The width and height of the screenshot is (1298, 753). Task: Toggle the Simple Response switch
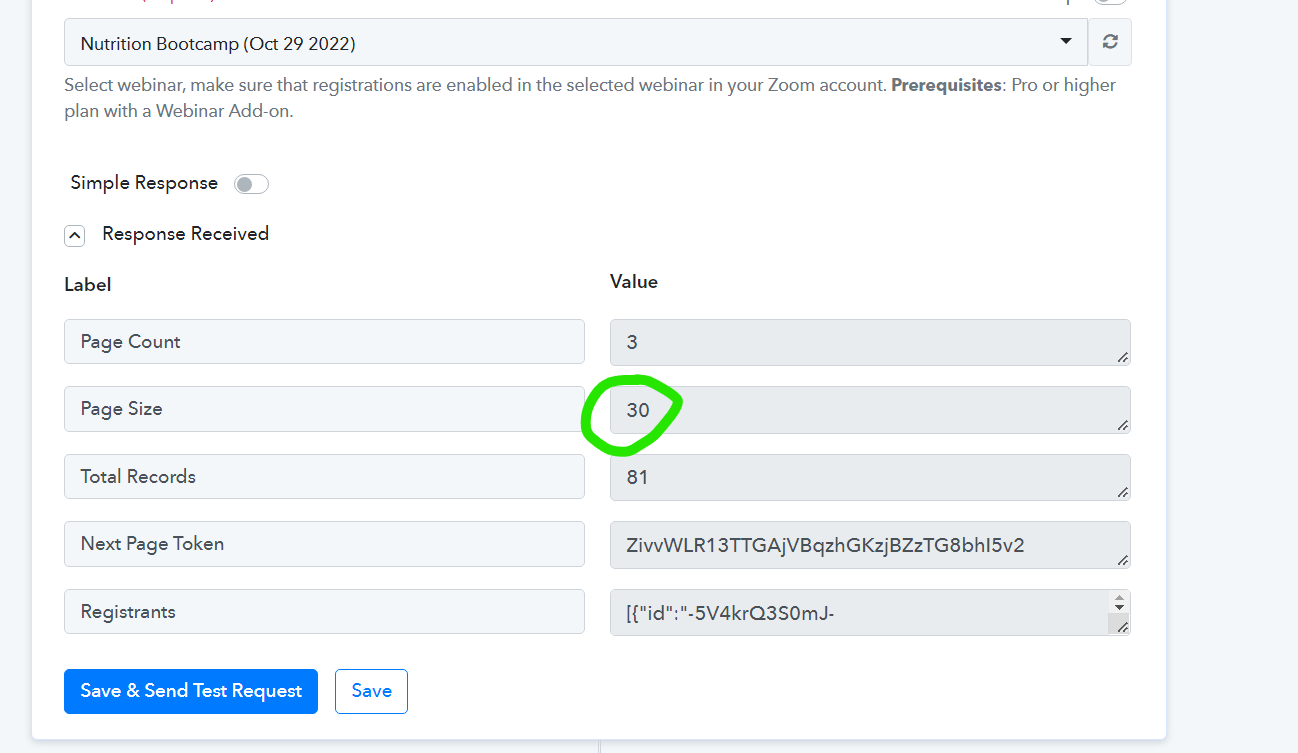pos(251,184)
